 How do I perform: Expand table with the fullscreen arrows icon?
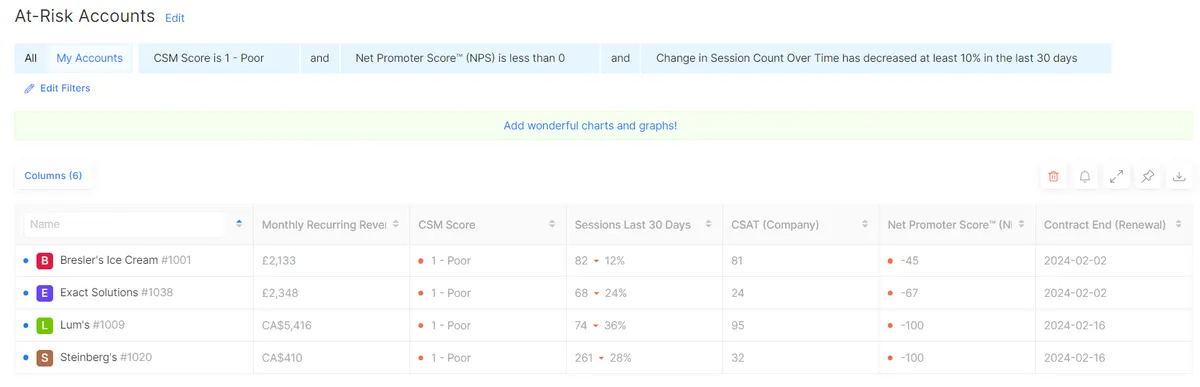pos(1117,176)
